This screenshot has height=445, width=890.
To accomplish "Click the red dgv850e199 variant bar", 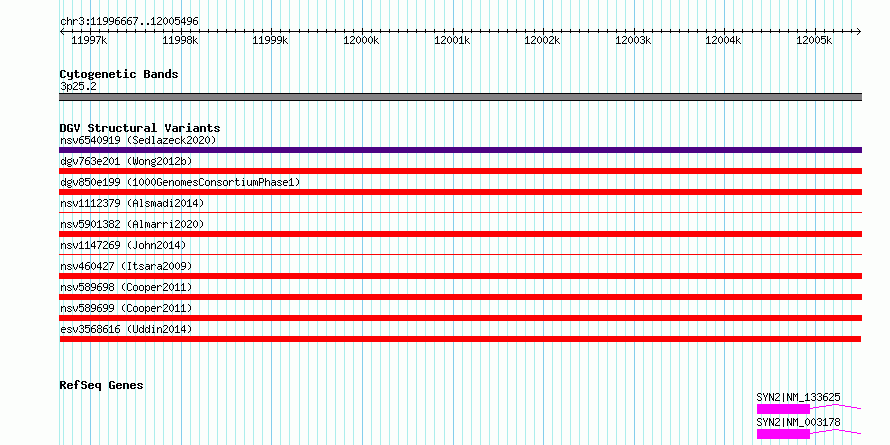I will click(x=460, y=192).
